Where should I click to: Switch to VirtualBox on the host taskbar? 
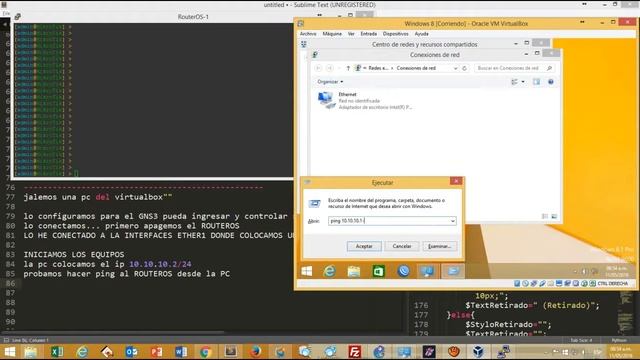point(478,352)
